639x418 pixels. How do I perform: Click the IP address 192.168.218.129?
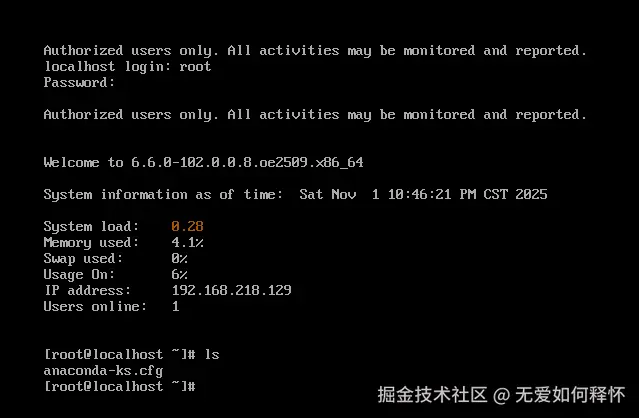231,290
